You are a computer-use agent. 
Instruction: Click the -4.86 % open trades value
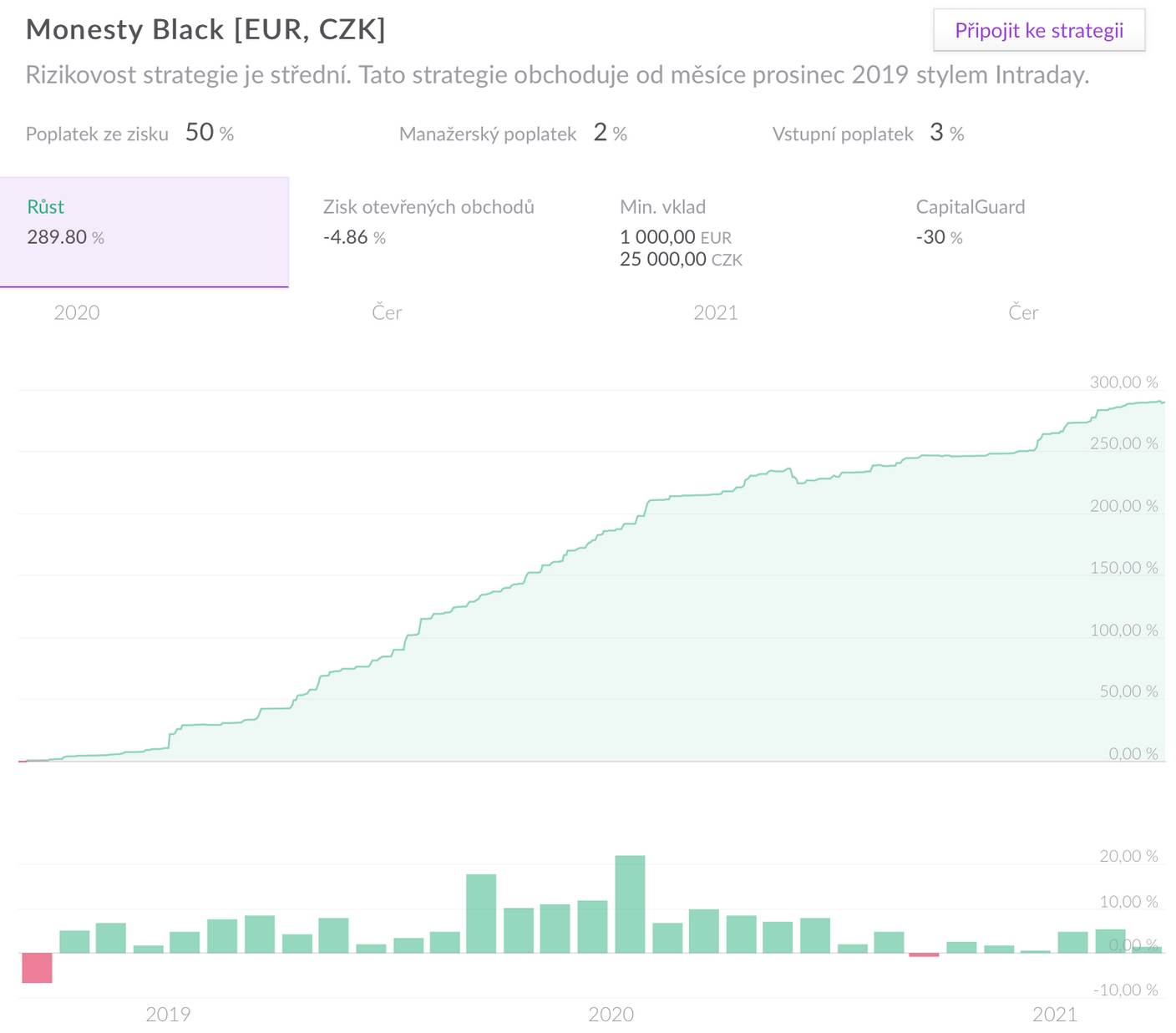point(354,237)
